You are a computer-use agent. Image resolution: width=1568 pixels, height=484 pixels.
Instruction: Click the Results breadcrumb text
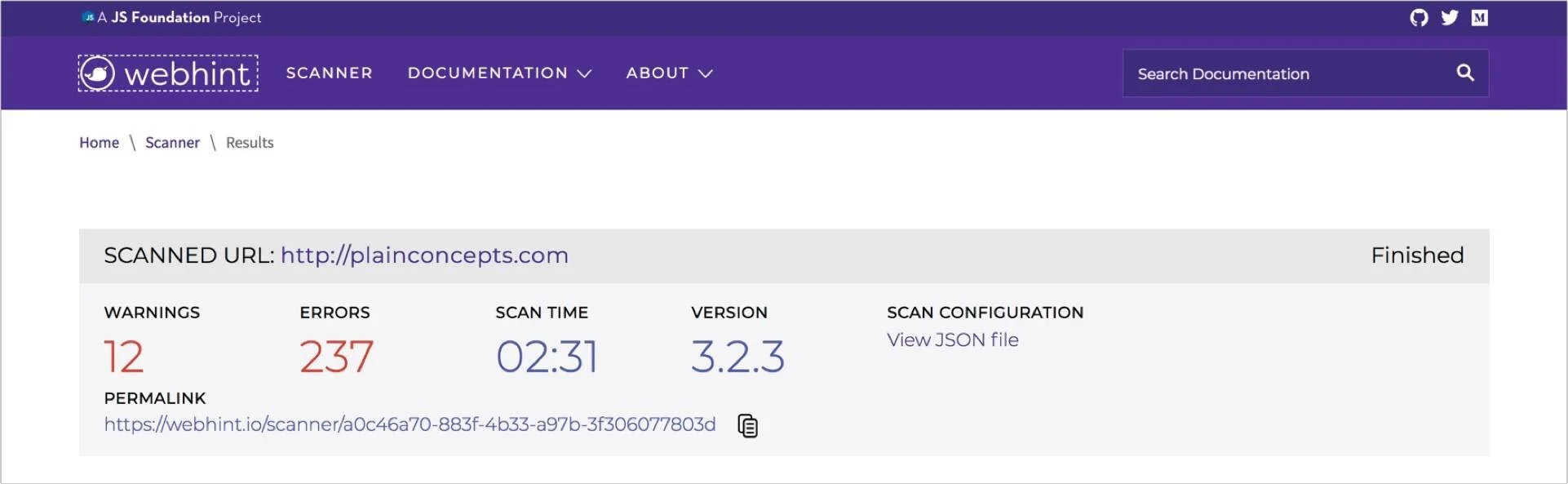click(x=250, y=143)
